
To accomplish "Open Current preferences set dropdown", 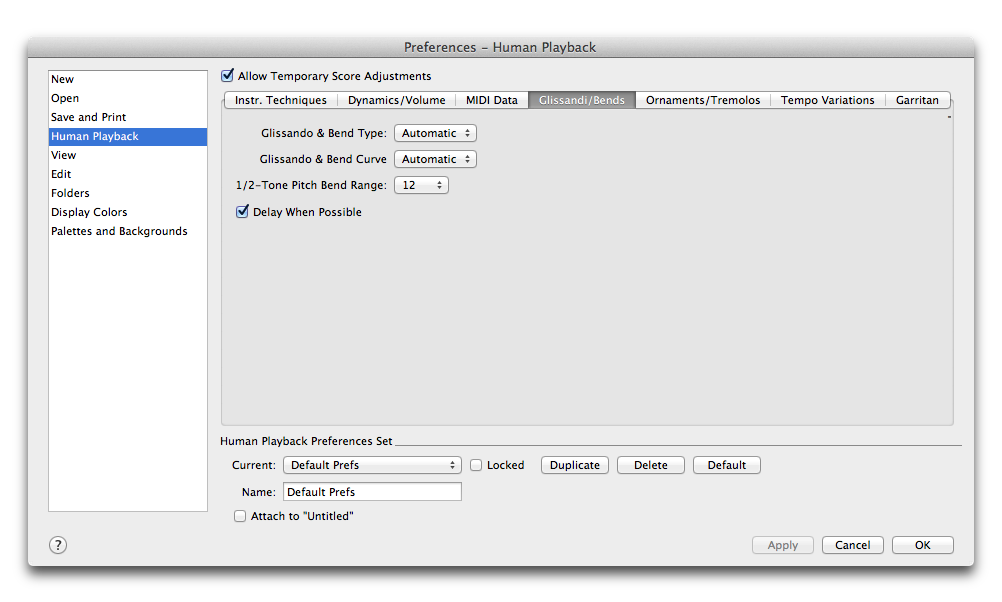I will [372, 465].
